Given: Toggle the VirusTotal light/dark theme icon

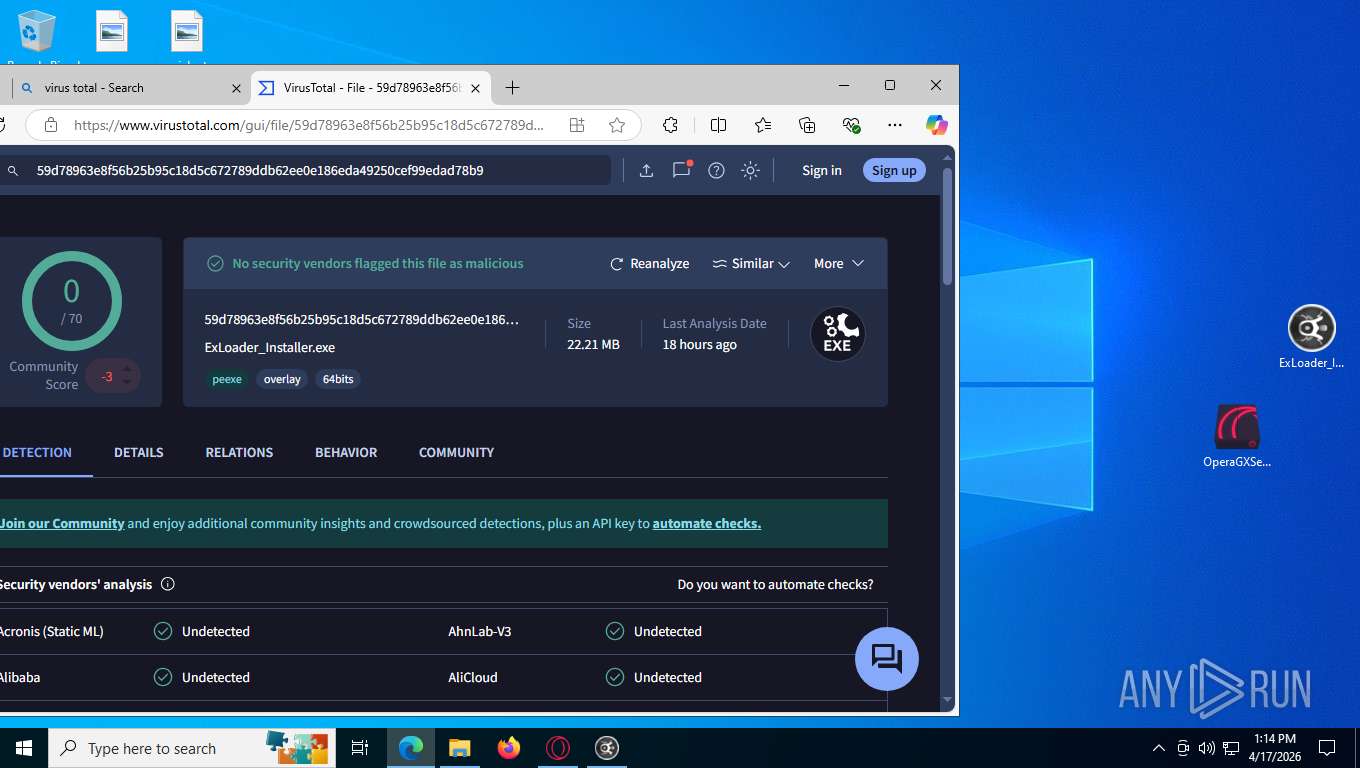Looking at the screenshot, I should pyautogui.click(x=750, y=171).
